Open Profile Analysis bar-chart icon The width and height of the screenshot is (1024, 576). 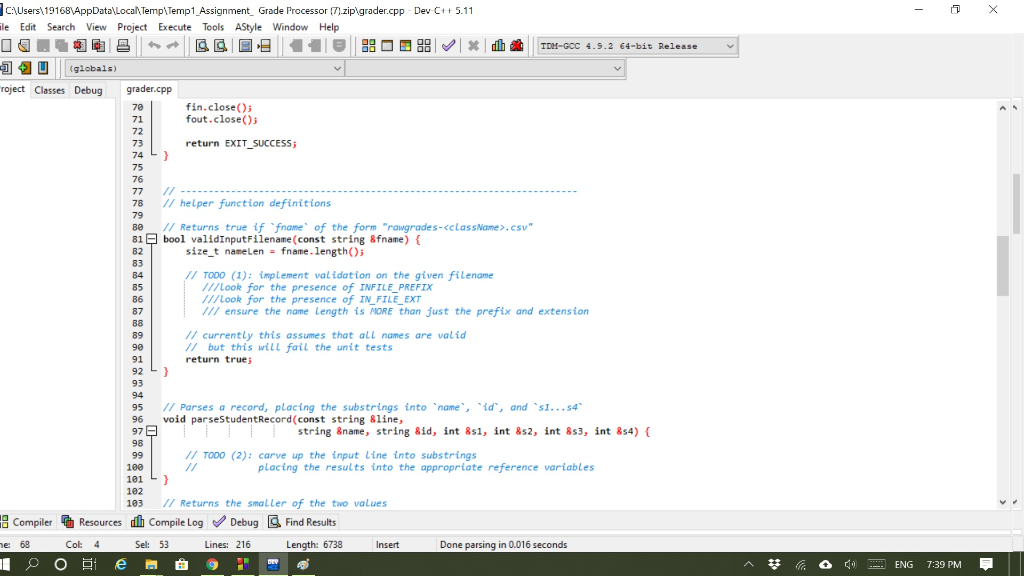point(498,46)
